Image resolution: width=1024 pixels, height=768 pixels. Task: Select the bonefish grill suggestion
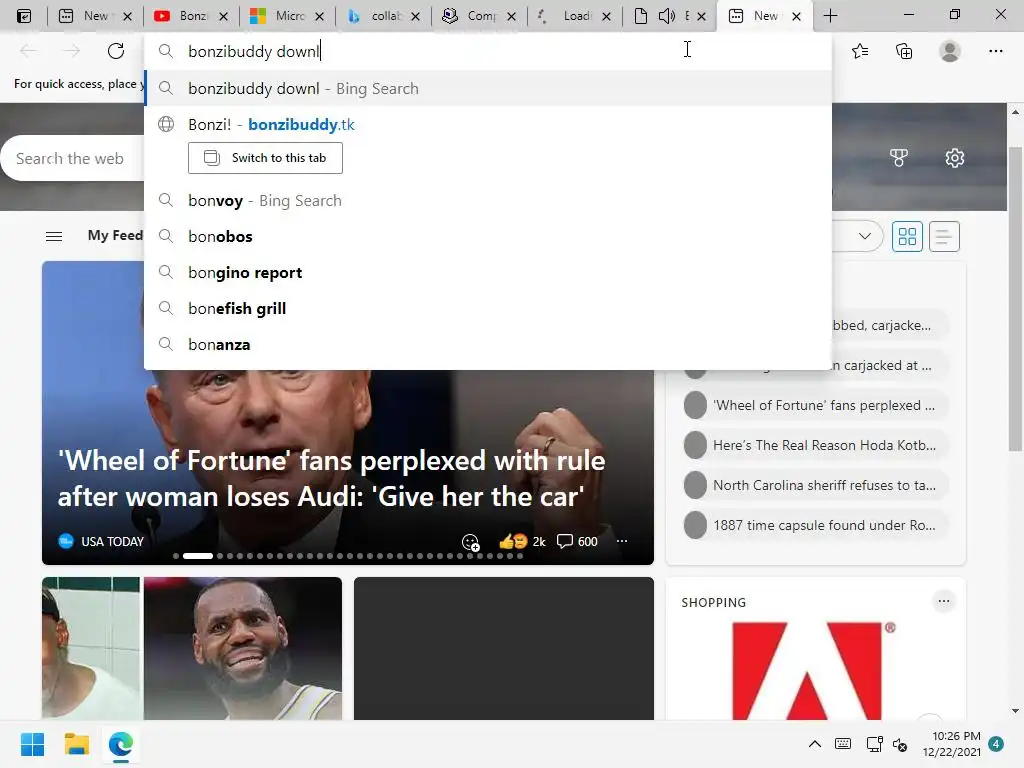click(488, 308)
